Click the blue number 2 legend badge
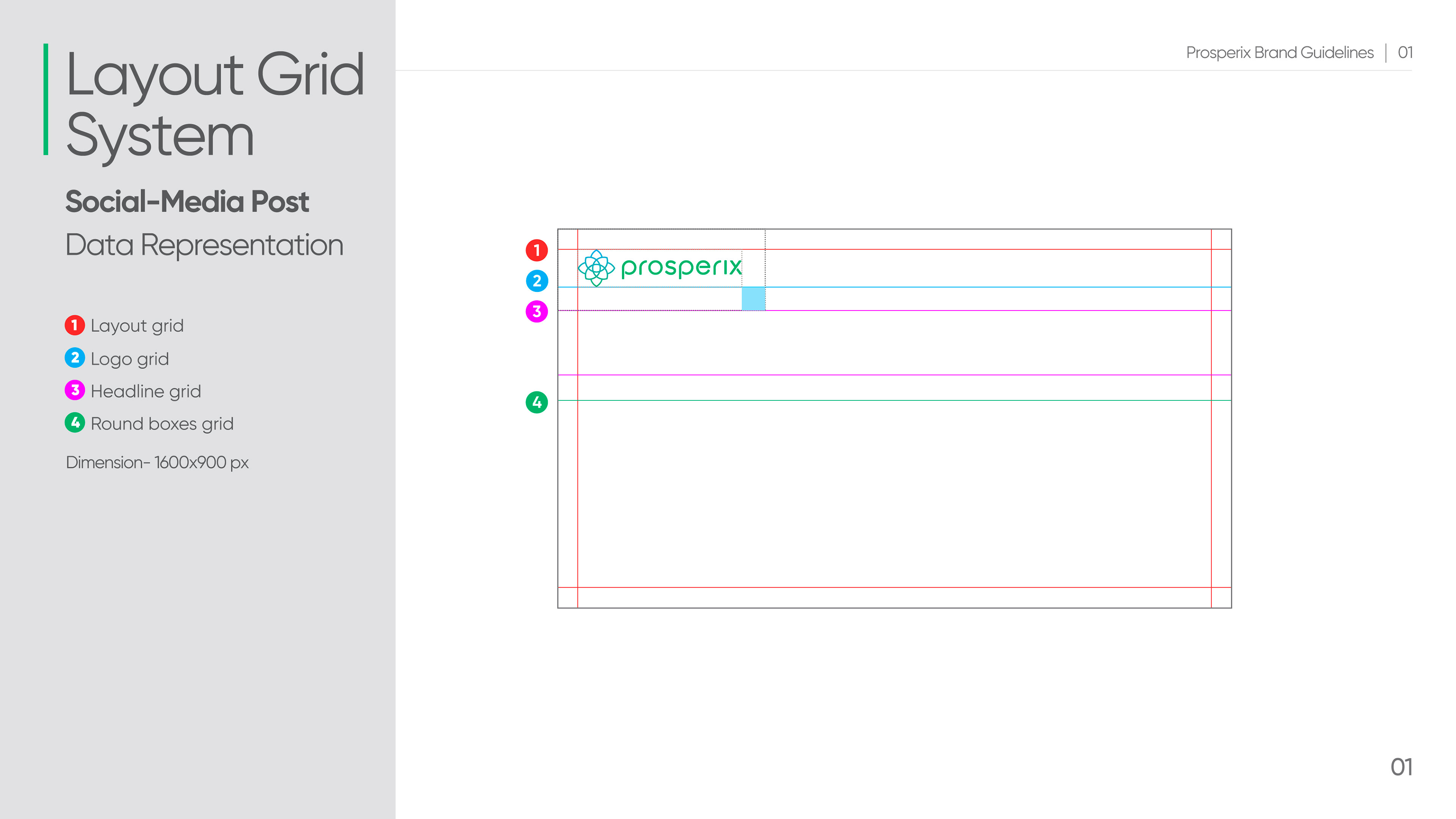The image size is (1456, 819). 75,358
